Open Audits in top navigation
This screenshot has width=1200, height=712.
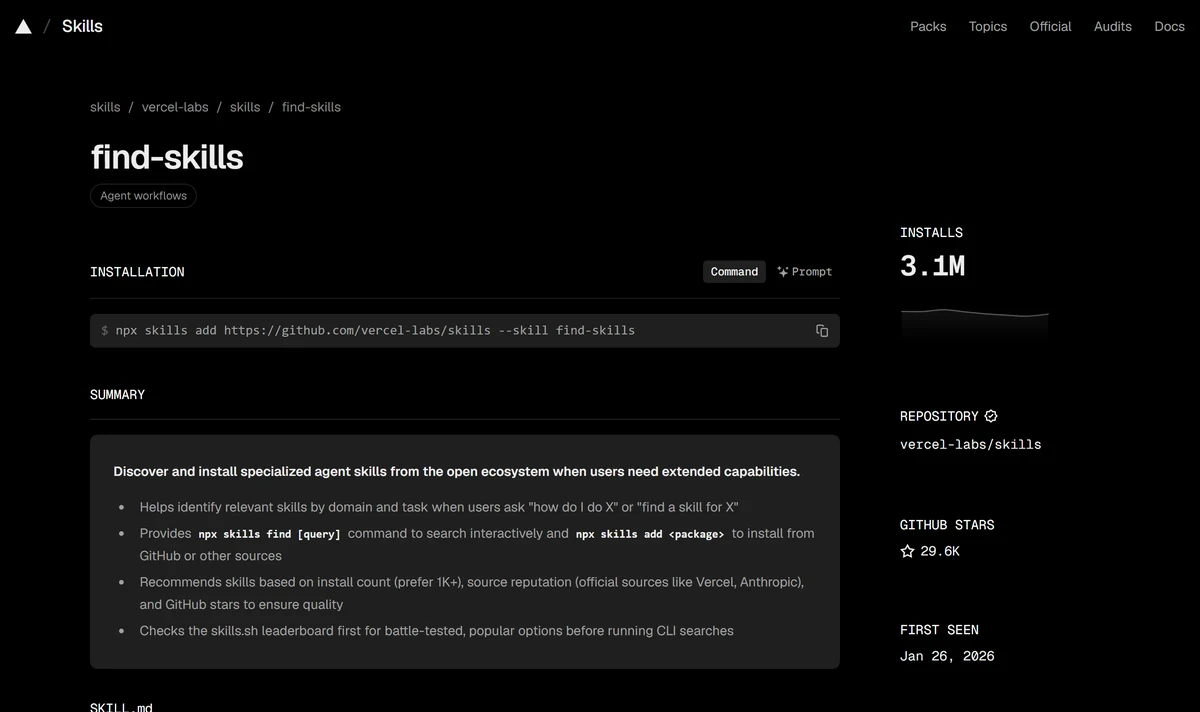coord(1113,27)
